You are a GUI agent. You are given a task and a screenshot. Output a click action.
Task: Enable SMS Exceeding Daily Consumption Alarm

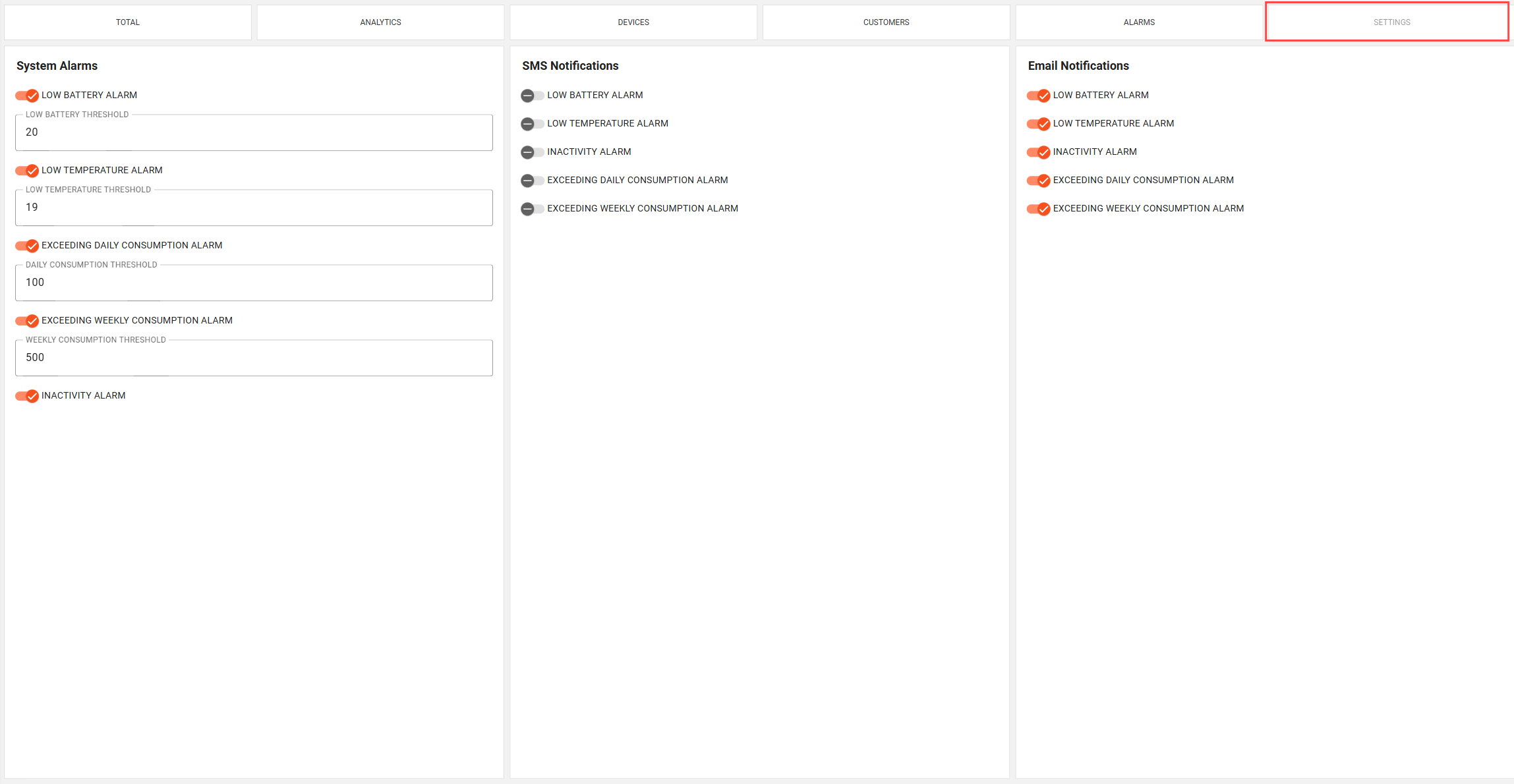pos(532,181)
